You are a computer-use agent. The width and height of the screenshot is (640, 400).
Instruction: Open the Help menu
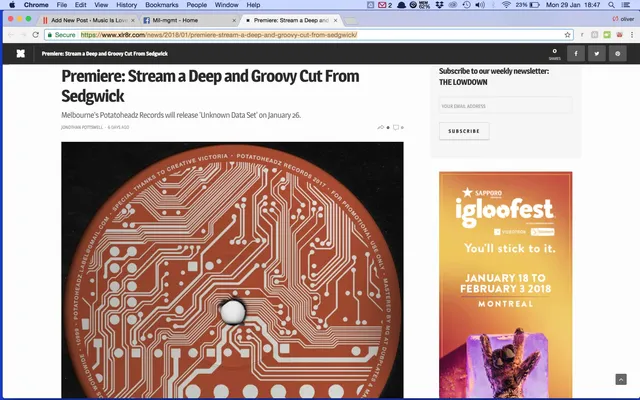253,5
